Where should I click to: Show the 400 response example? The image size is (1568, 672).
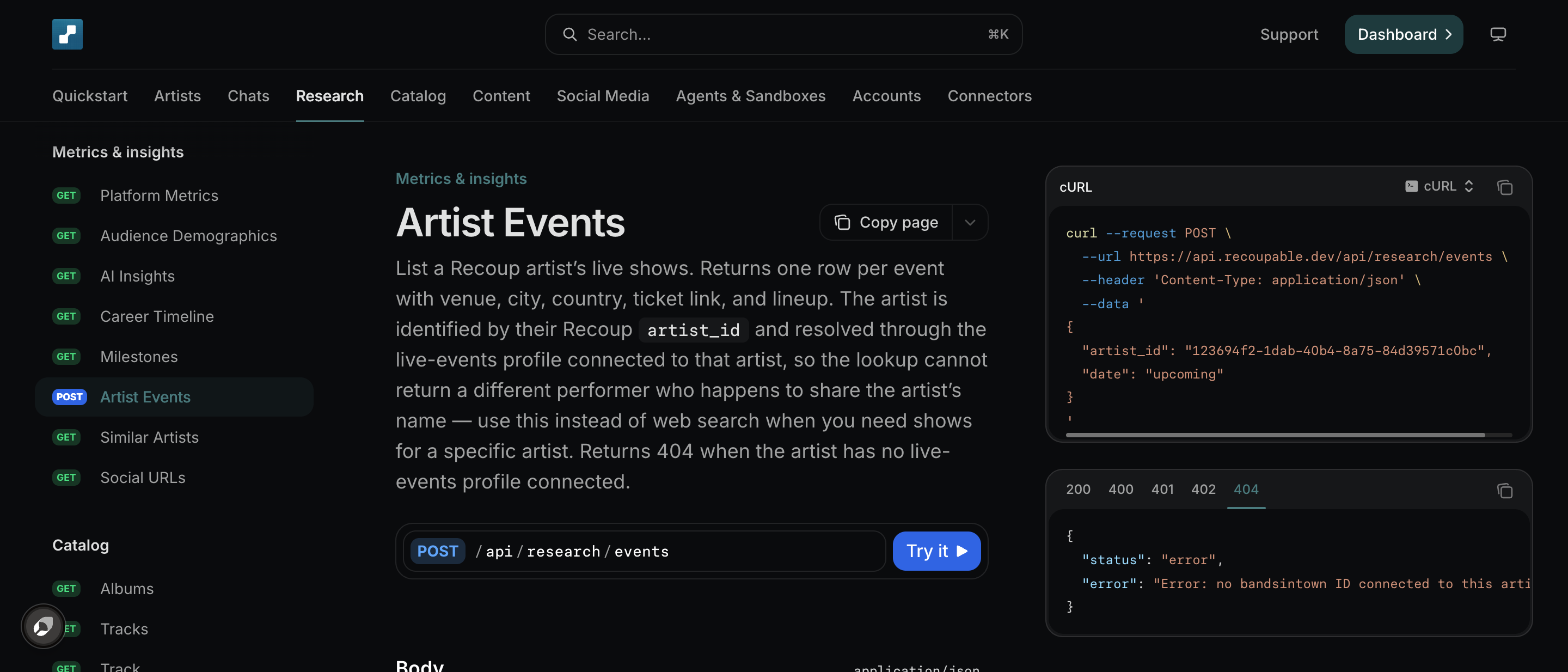(1120, 490)
